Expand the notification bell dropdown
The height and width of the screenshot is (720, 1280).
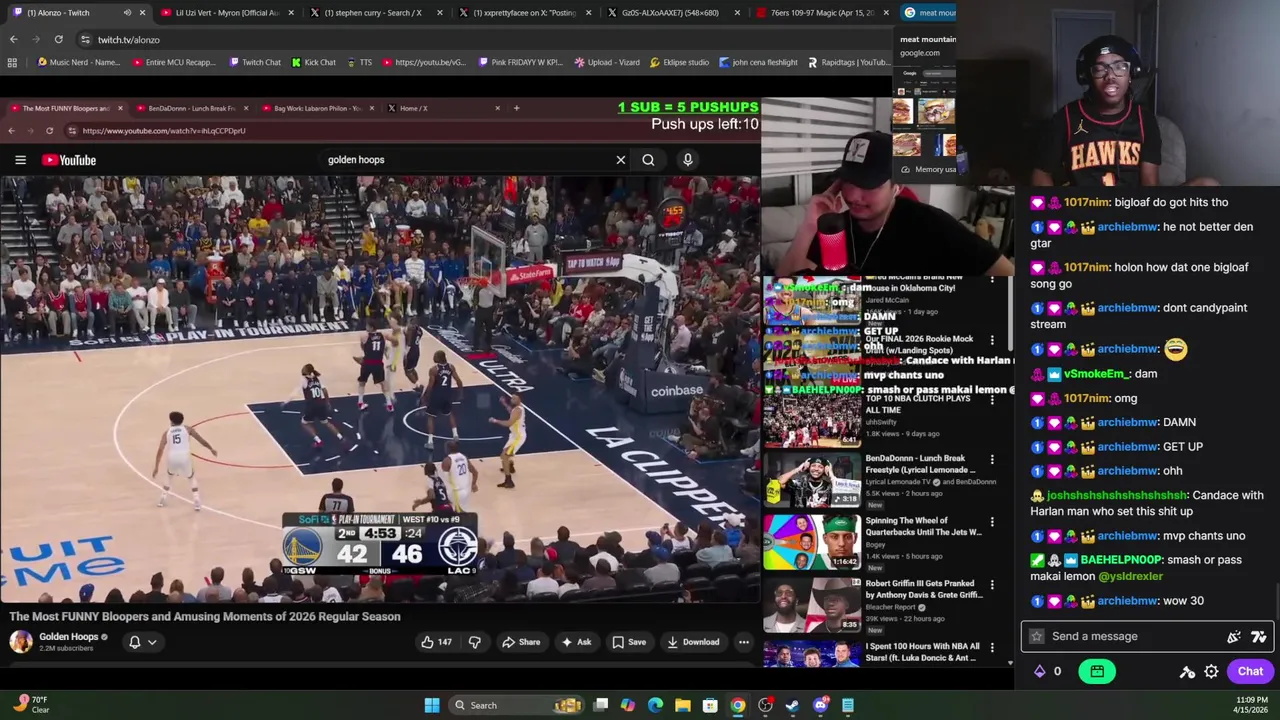pyautogui.click(x=152, y=643)
